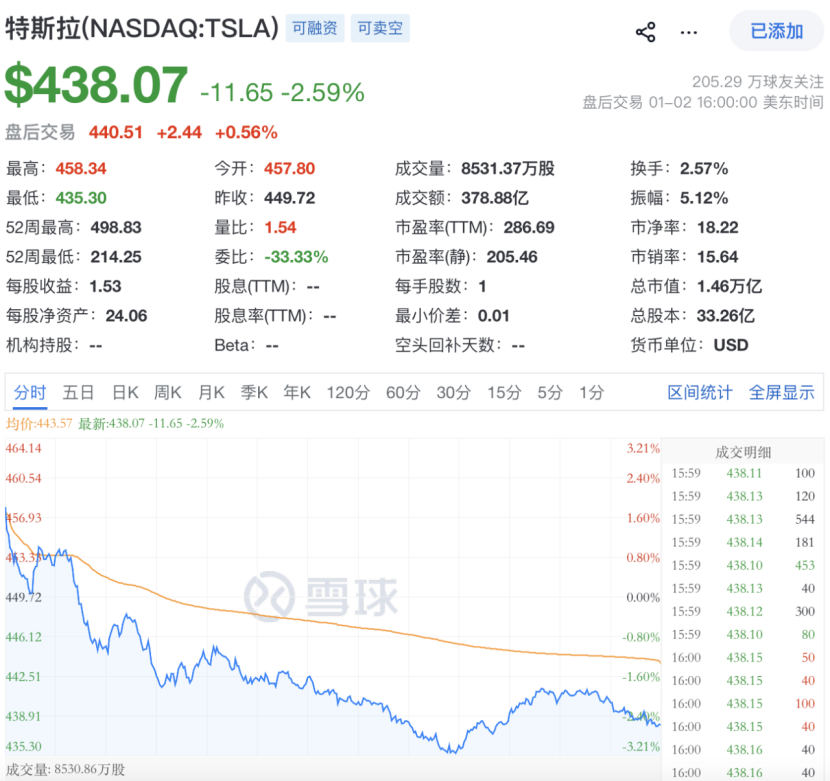Image resolution: width=830 pixels, height=781 pixels.
Task: Click the 昨收 value 449.72
Action: [x=290, y=198]
